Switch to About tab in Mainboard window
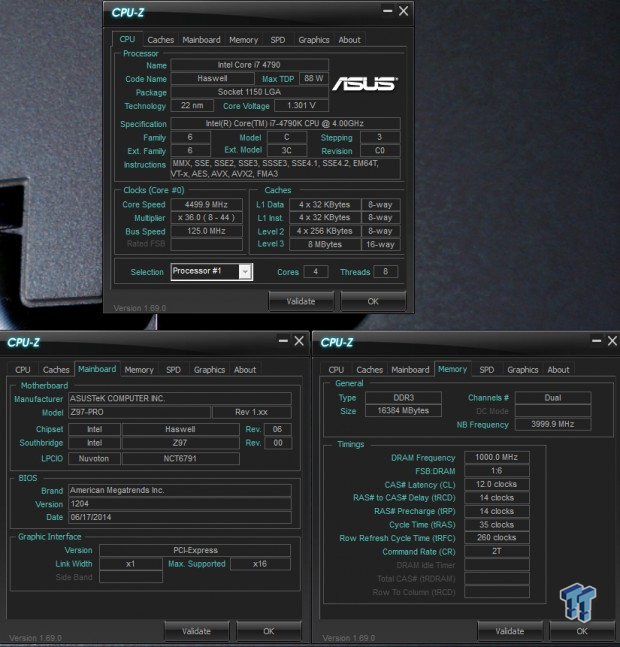Image resolution: width=620 pixels, height=647 pixels. pos(245,370)
